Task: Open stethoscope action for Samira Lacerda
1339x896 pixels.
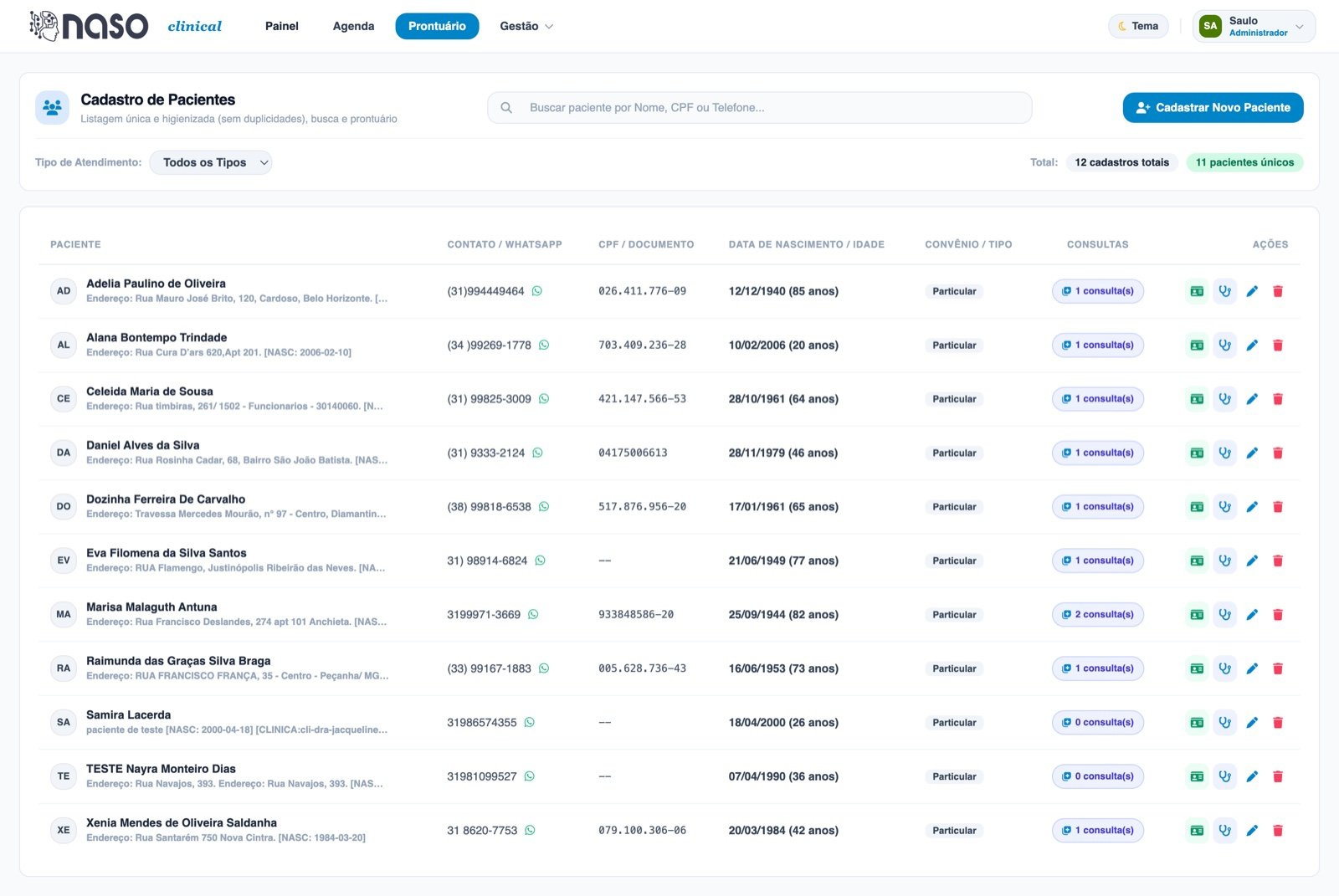Action: [1225, 723]
